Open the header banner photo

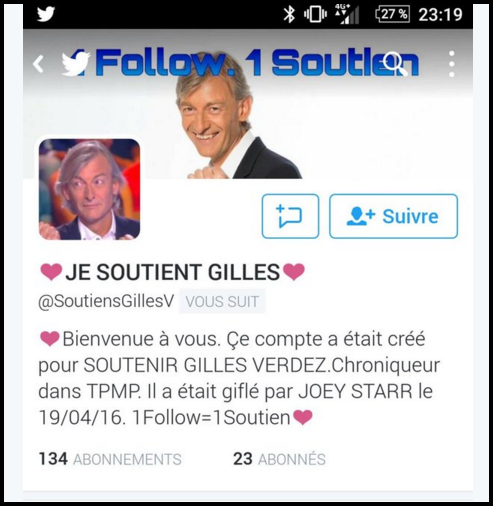coord(248,104)
